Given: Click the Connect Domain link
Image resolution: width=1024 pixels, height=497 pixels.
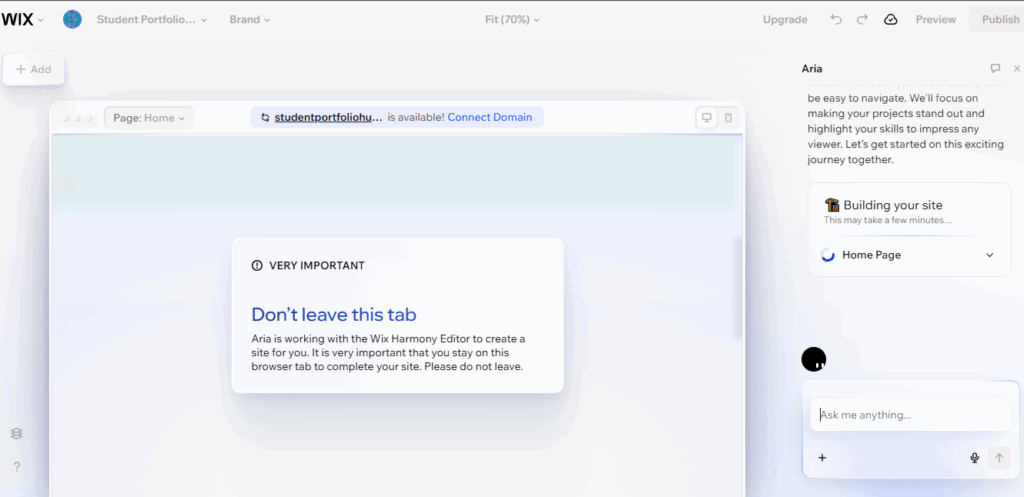Looking at the screenshot, I should 490,118.
